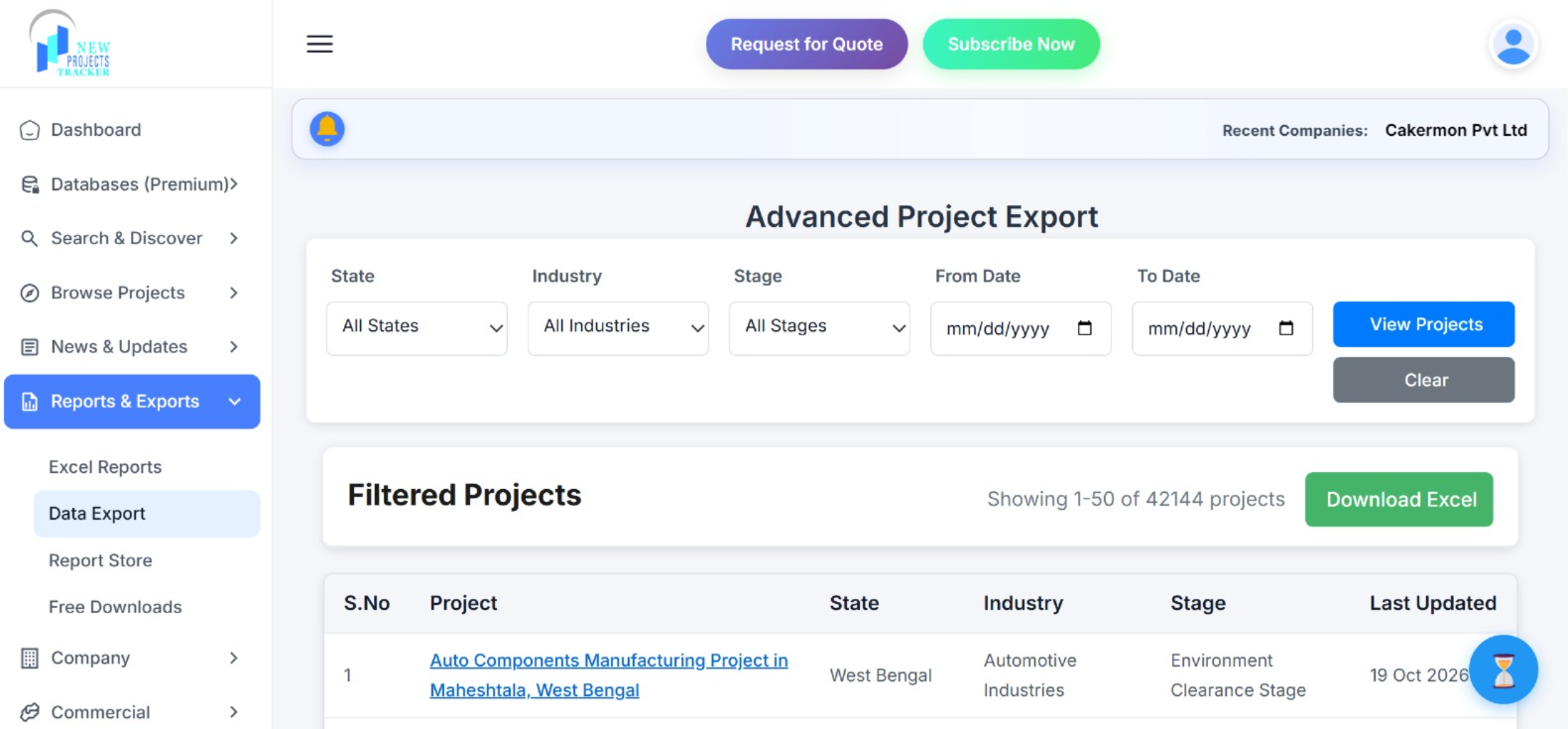Image resolution: width=1568 pixels, height=729 pixels.
Task: Expand the Company submenu arrow
Action: [234, 659]
